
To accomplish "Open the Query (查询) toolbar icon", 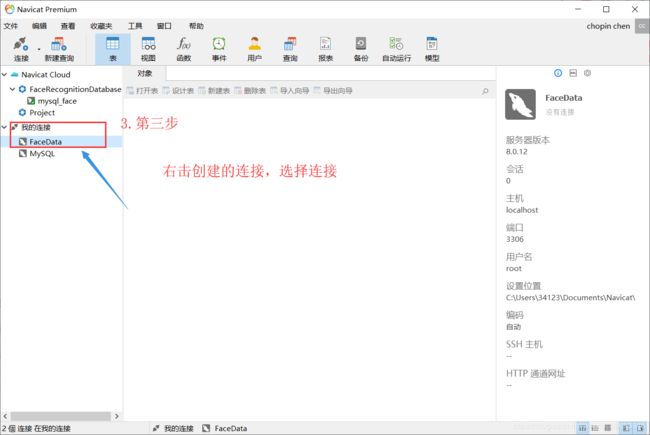I will (x=290, y=49).
